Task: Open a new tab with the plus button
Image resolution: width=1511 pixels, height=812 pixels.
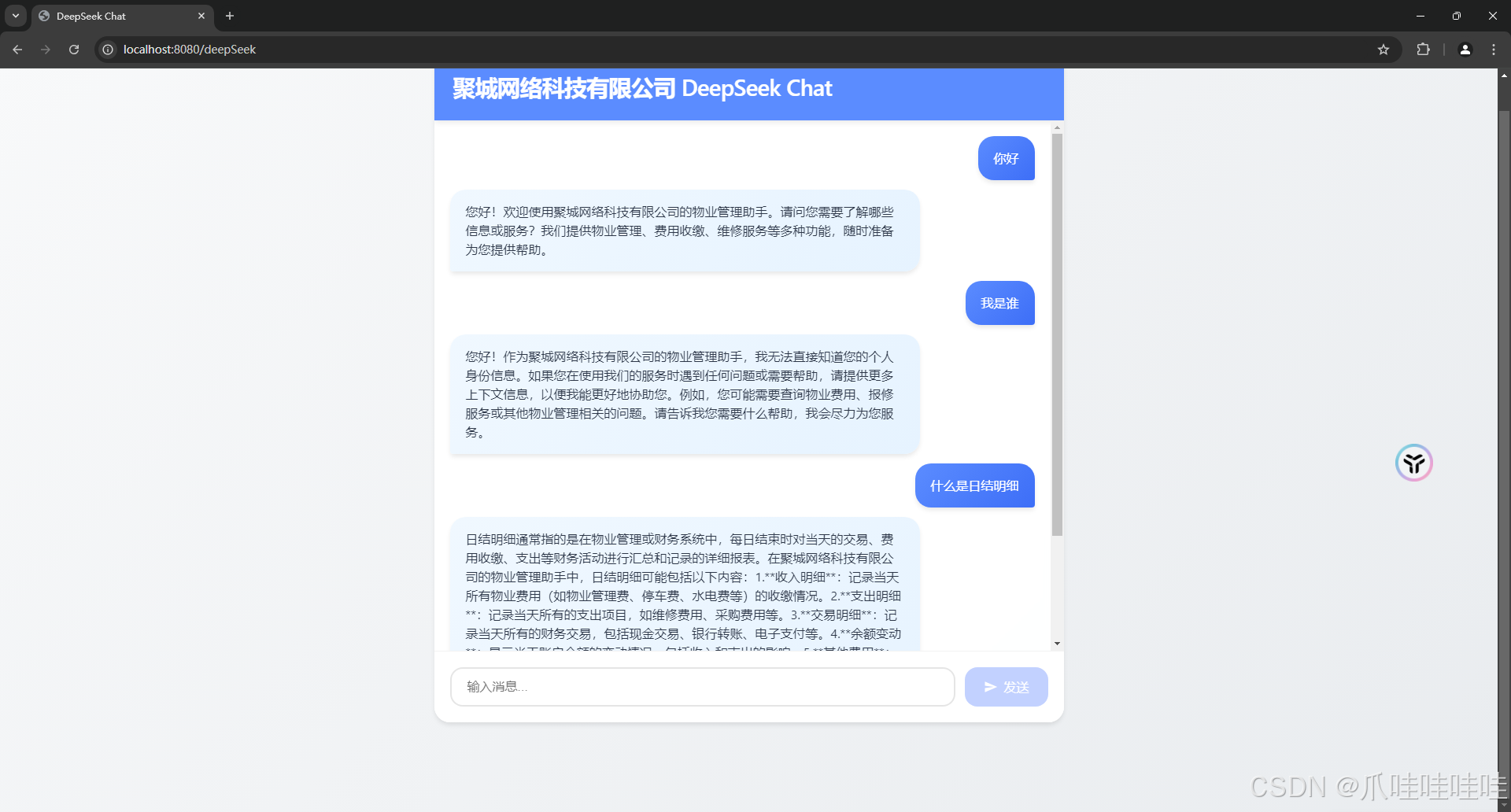Action: tap(230, 16)
